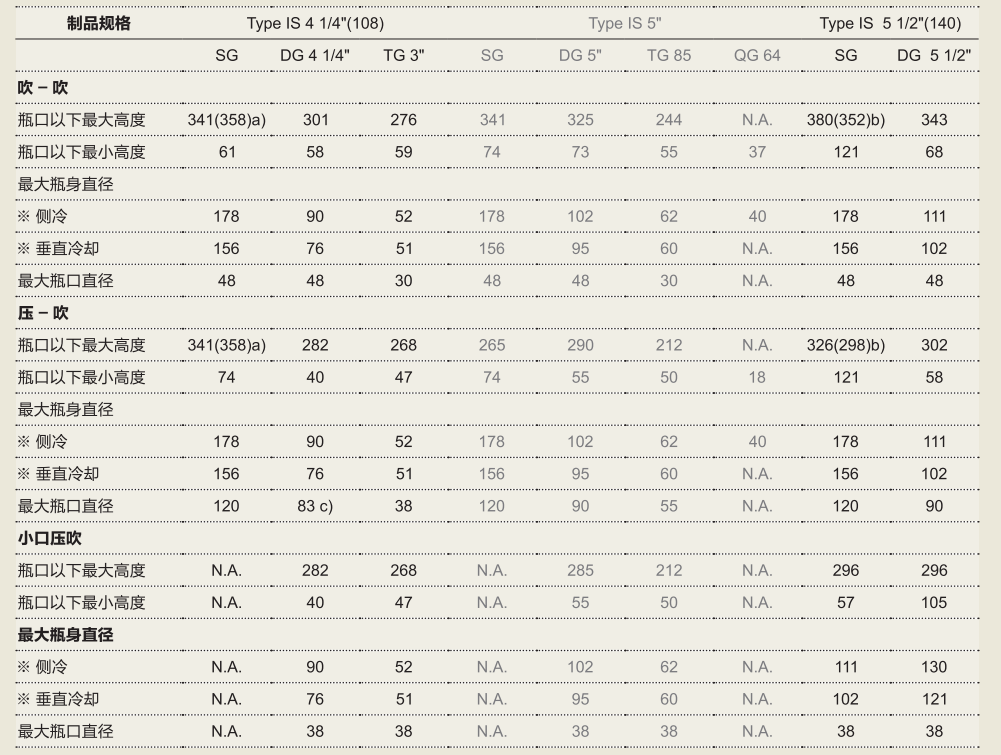Select the 83 c) cell value

[315, 506]
